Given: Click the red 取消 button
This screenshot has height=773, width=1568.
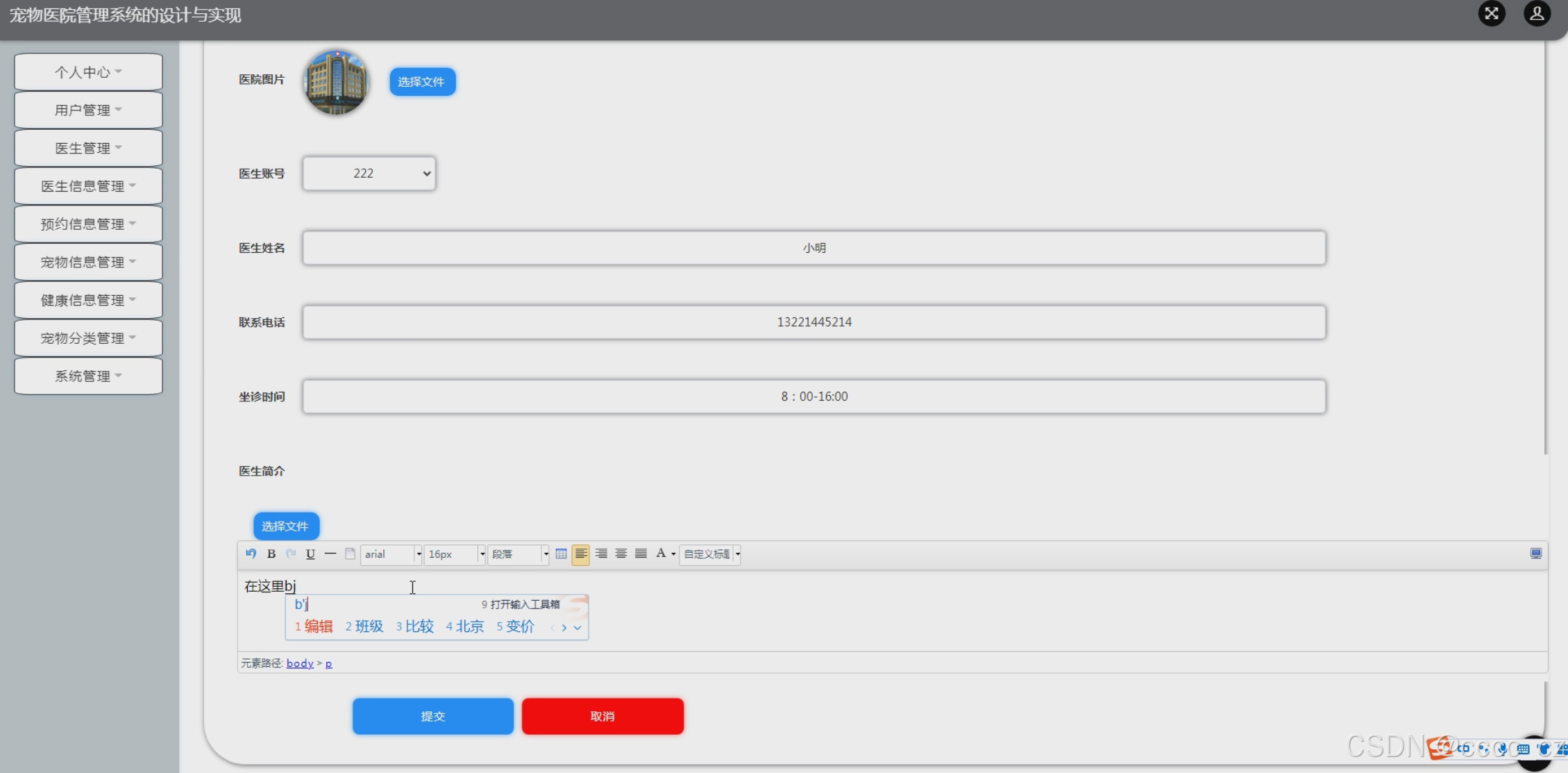Looking at the screenshot, I should pos(602,716).
